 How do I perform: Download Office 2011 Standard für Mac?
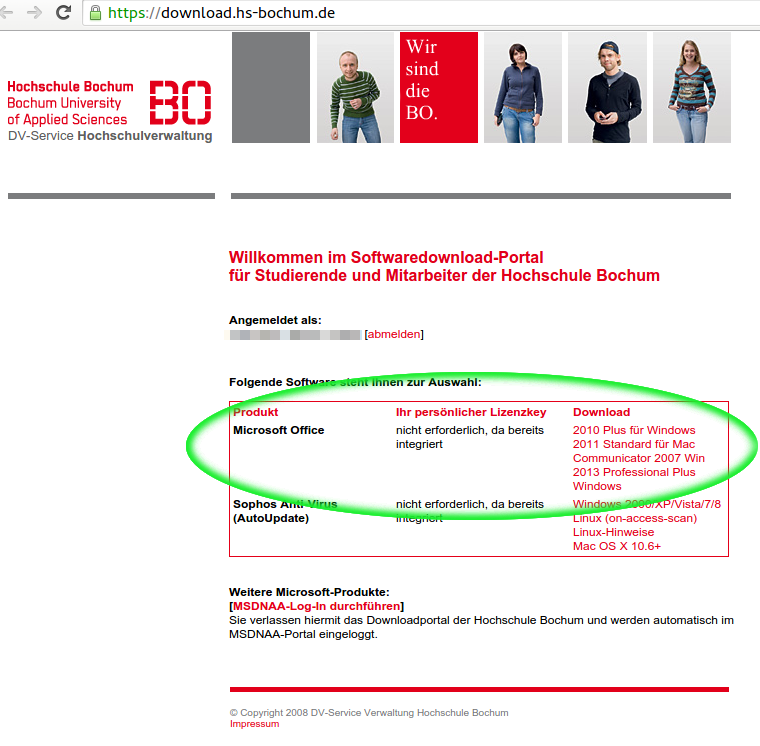tap(633, 444)
